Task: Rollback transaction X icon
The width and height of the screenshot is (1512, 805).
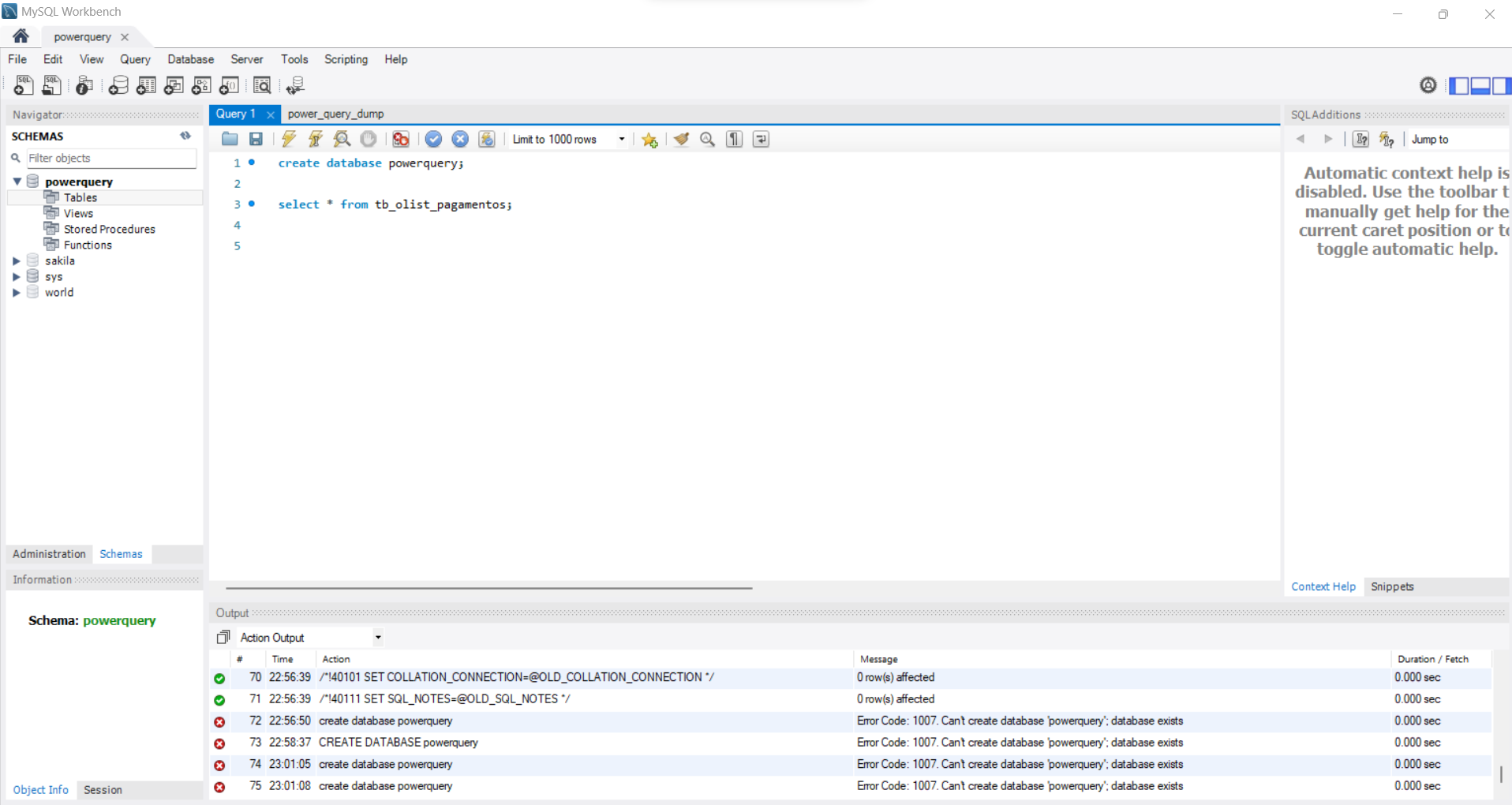Action: (x=460, y=139)
